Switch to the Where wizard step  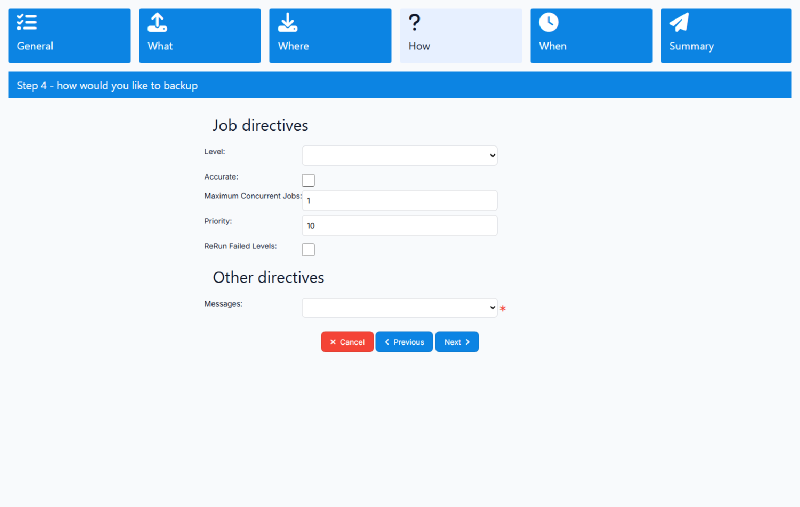pyautogui.click(x=331, y=36)
